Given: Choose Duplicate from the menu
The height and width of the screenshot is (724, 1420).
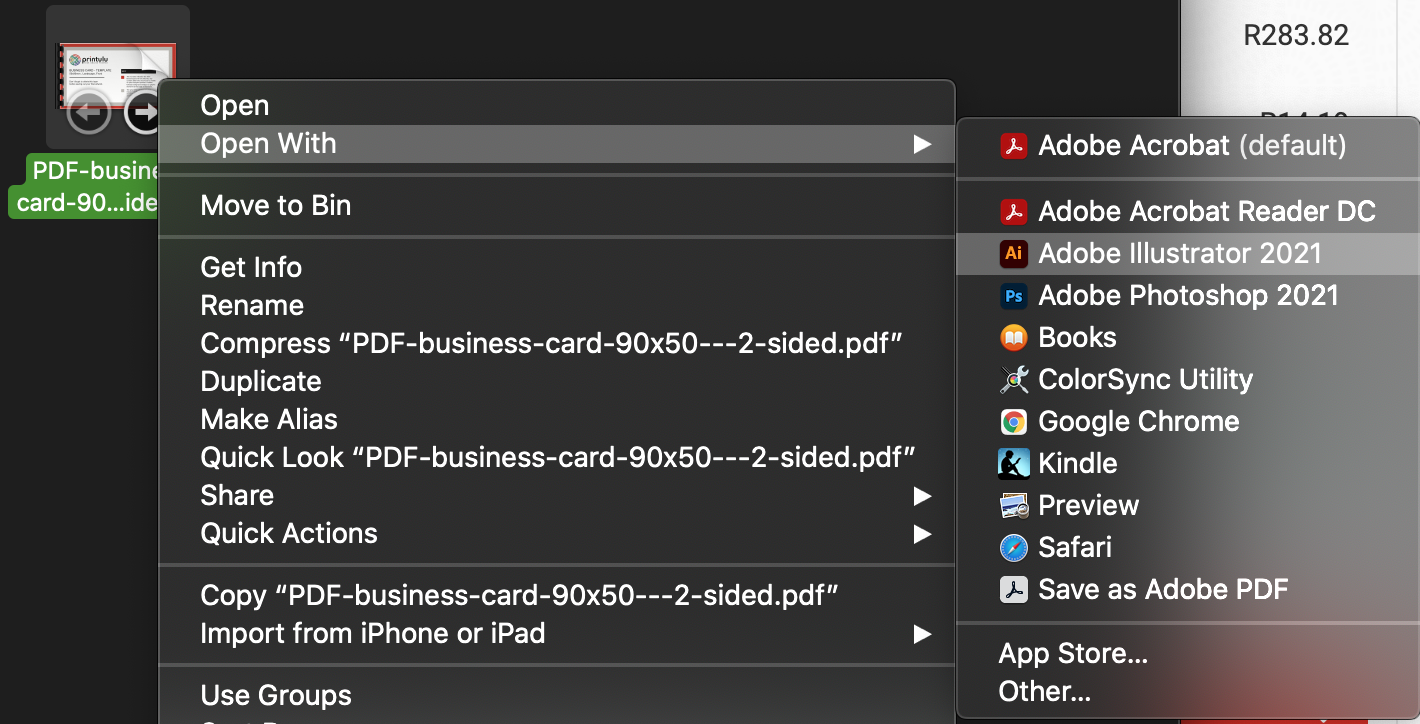Looking at the screenshot, I should [557, 382].
